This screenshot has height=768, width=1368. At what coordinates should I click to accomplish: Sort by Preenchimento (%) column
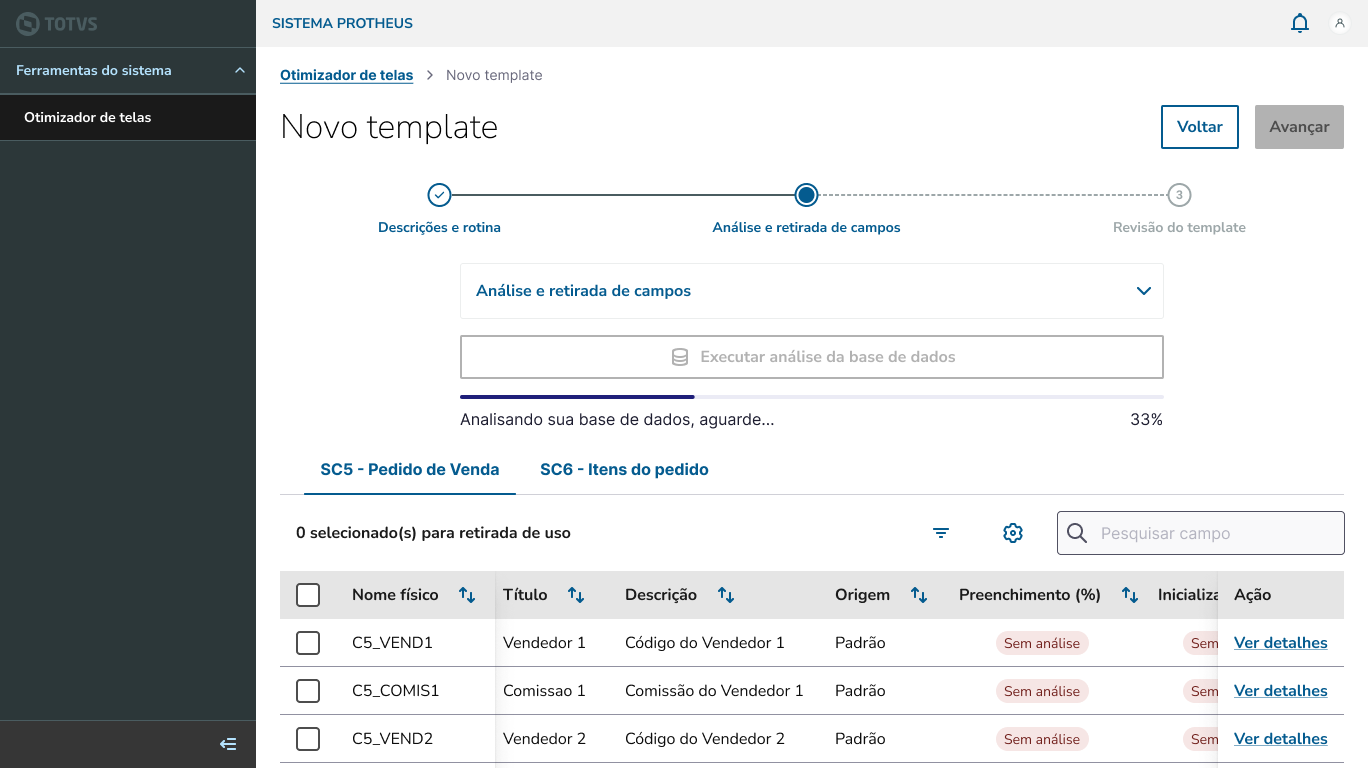click(1130, 595)
